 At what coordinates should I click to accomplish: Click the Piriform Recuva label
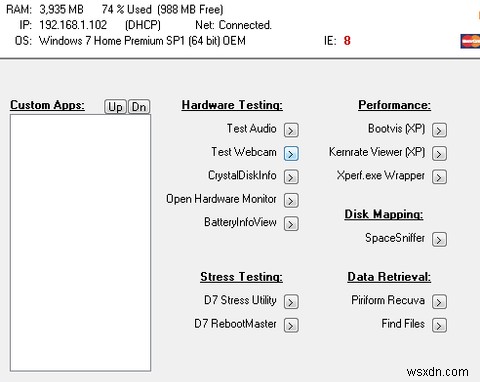[388, 300]
